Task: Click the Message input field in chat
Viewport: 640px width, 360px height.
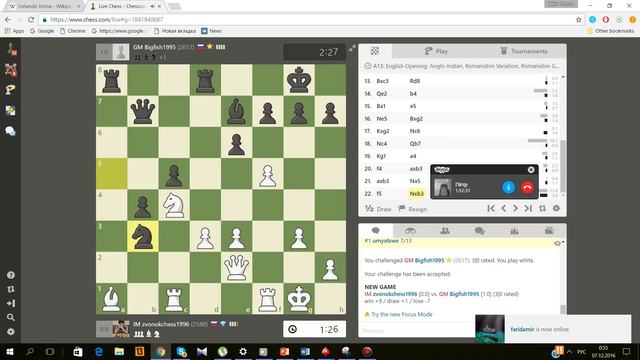Action: click(x=416, y=330)
